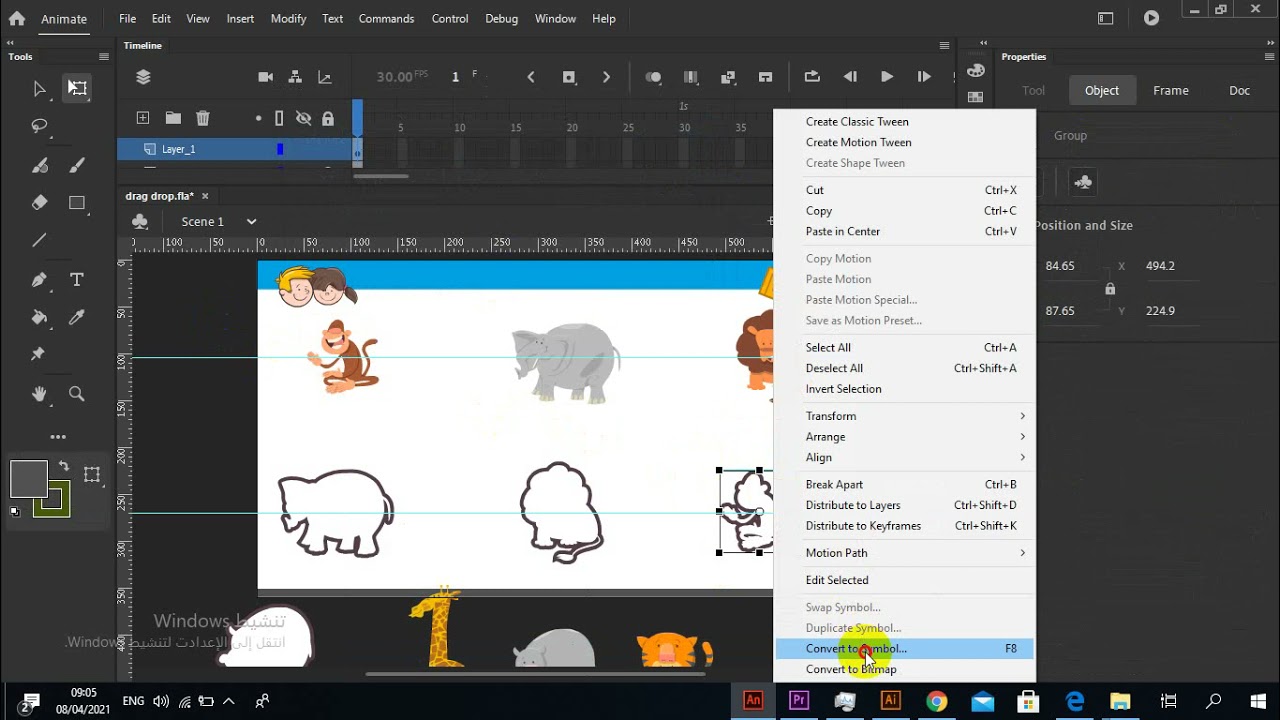Select the Selection arrow tool
The height and width of the screenshot is (720, 1280).
39,89
